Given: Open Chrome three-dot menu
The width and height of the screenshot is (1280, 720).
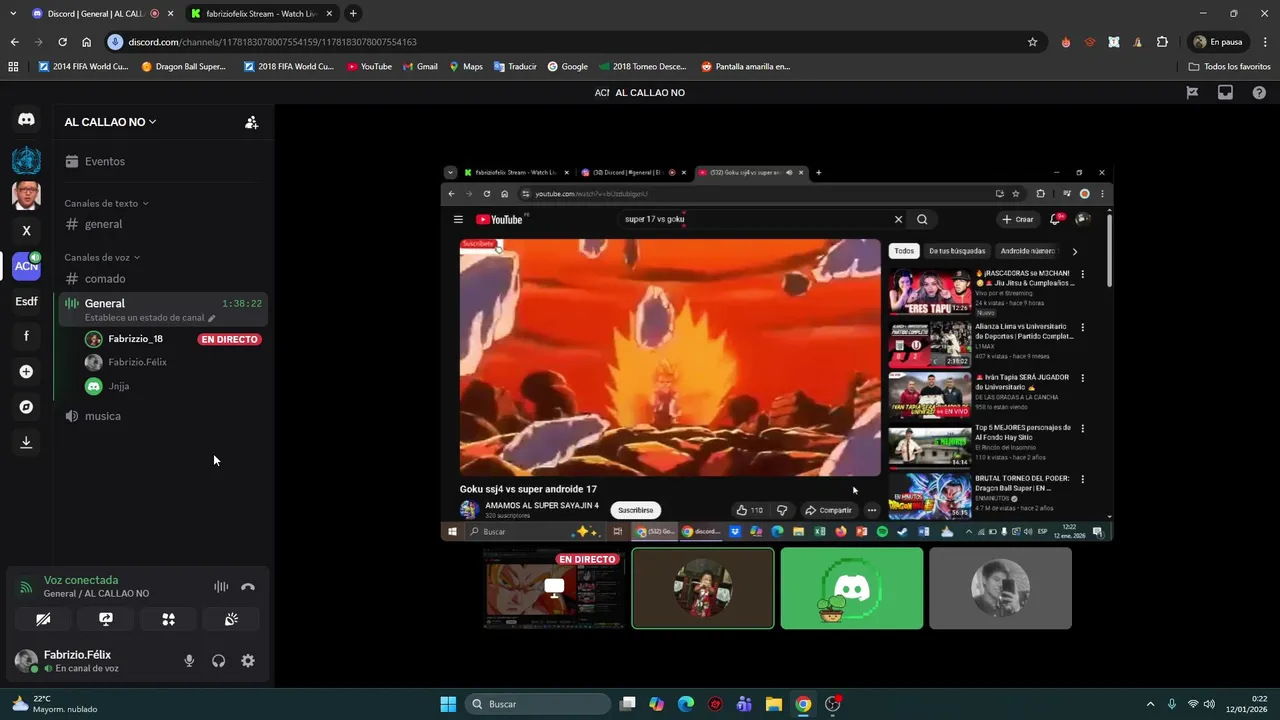Looking at the screenshot, I should [x=1263, y=42].
